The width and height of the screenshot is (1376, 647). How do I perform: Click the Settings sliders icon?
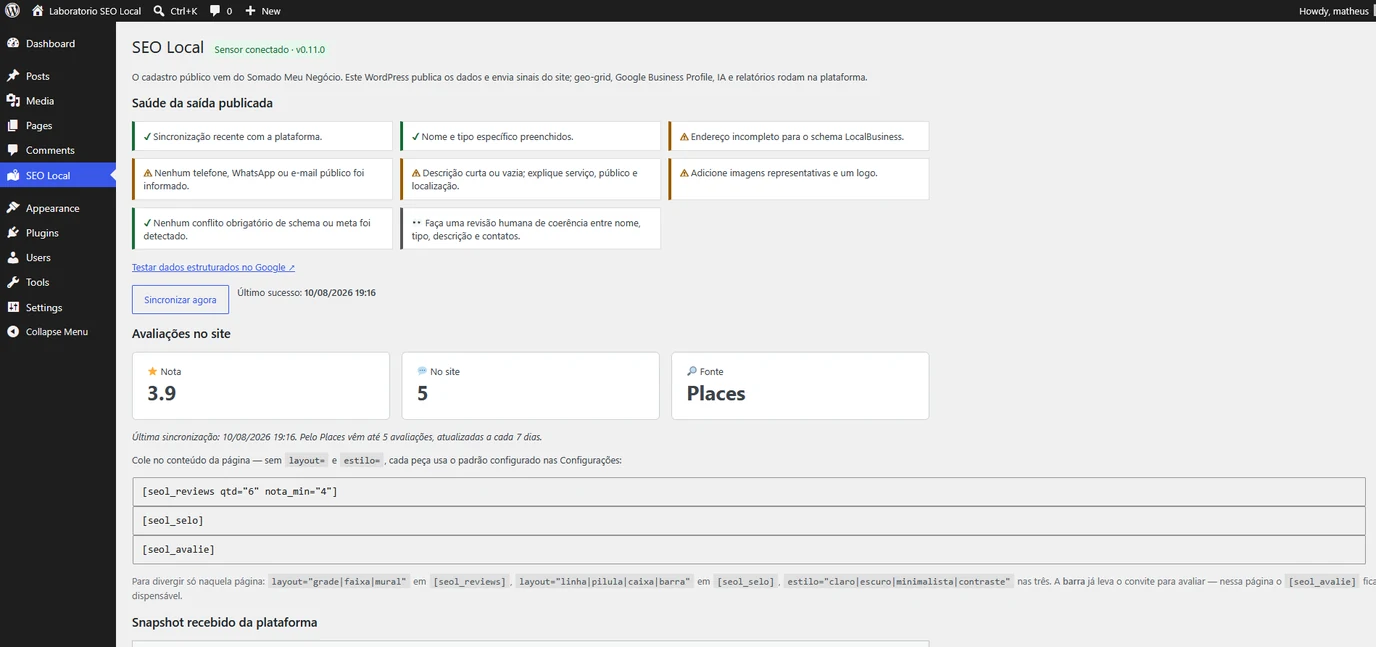coord(13,307)
